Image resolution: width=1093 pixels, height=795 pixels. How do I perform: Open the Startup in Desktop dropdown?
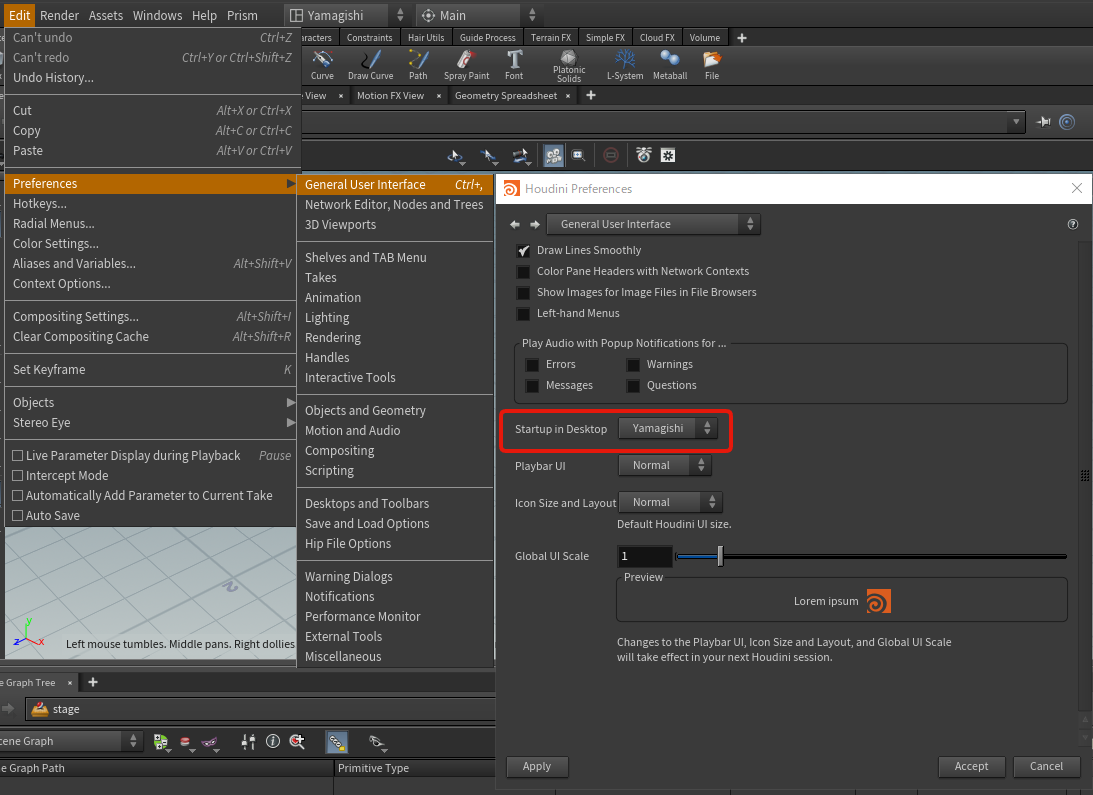point(667,428)
